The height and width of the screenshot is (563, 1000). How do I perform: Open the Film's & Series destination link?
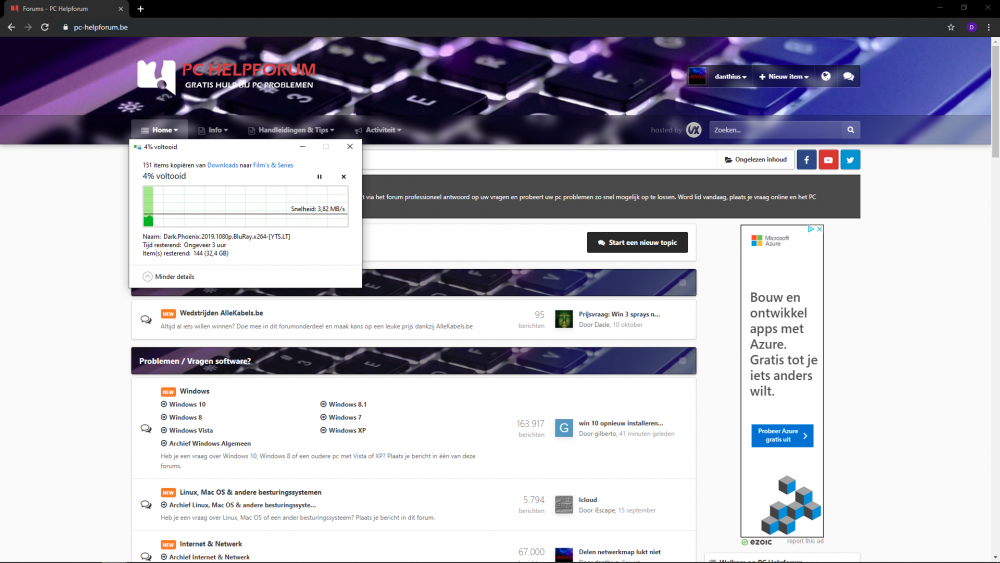pos(273,165)
